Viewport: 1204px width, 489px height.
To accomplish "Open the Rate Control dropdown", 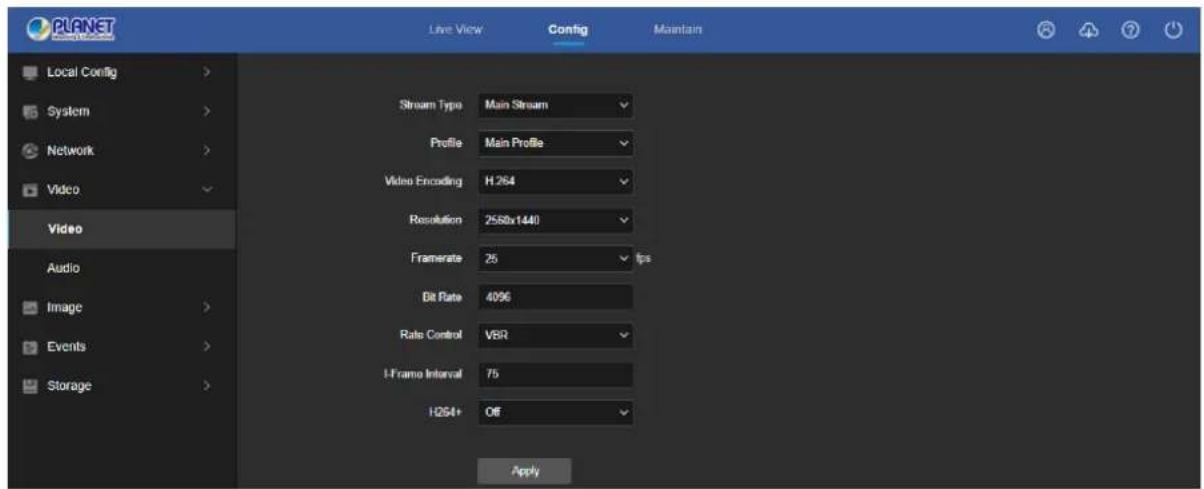I will (x=555, y=335).
